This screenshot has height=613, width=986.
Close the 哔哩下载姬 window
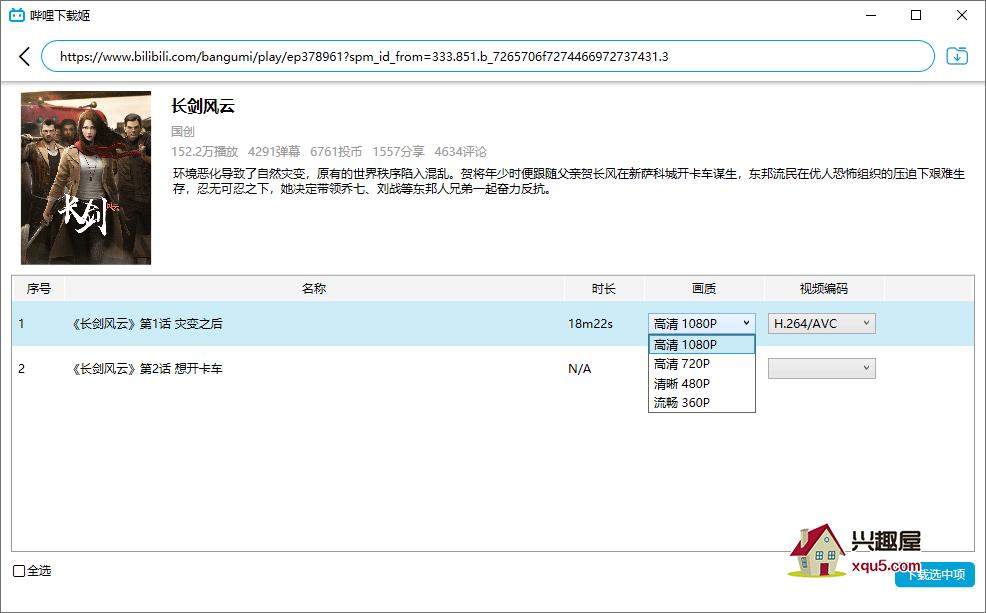coord(961,15)
